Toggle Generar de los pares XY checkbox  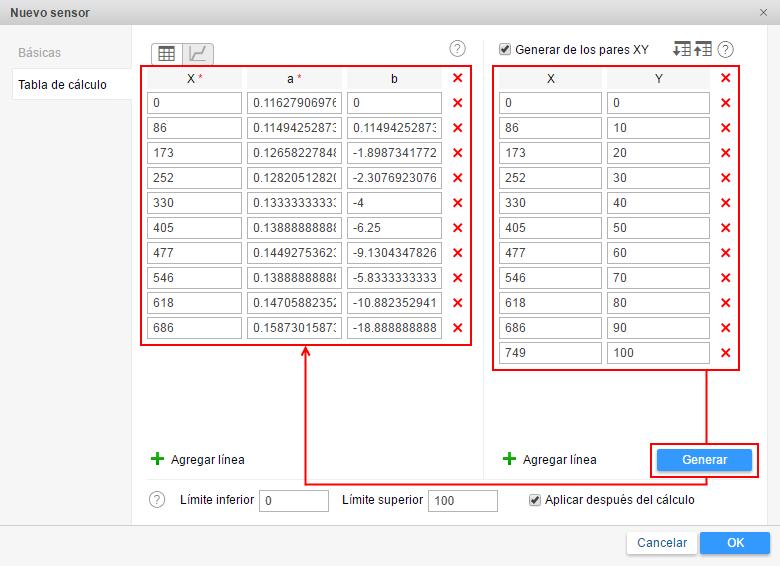pyautogui.click(x=505, y=49)
